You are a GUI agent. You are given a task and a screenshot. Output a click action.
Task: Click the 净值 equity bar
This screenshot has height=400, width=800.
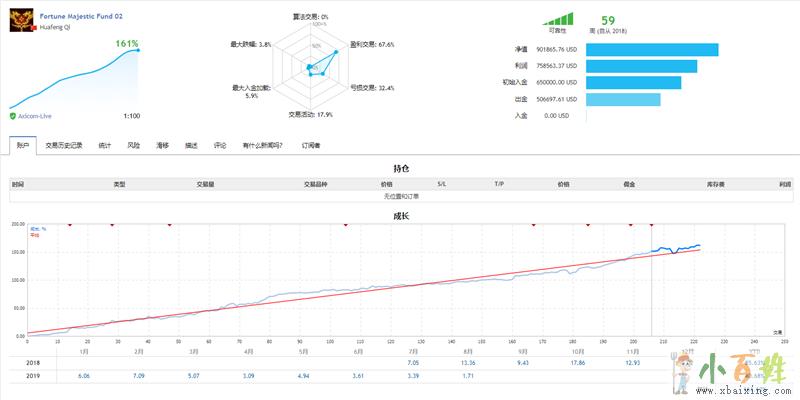click(x=649, y=50)
